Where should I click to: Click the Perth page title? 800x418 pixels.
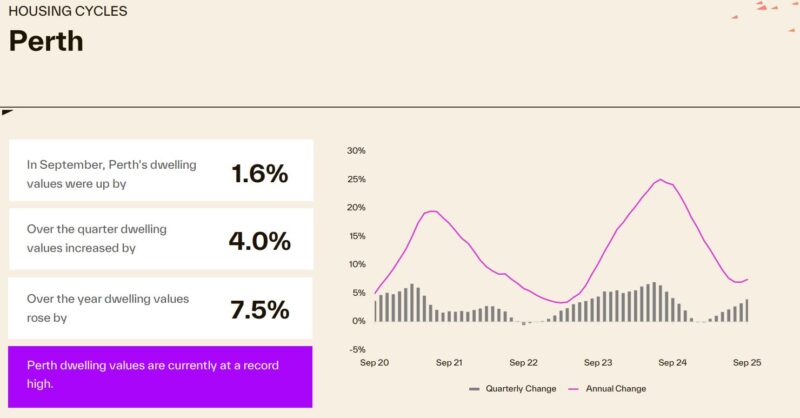coord(46,42)
